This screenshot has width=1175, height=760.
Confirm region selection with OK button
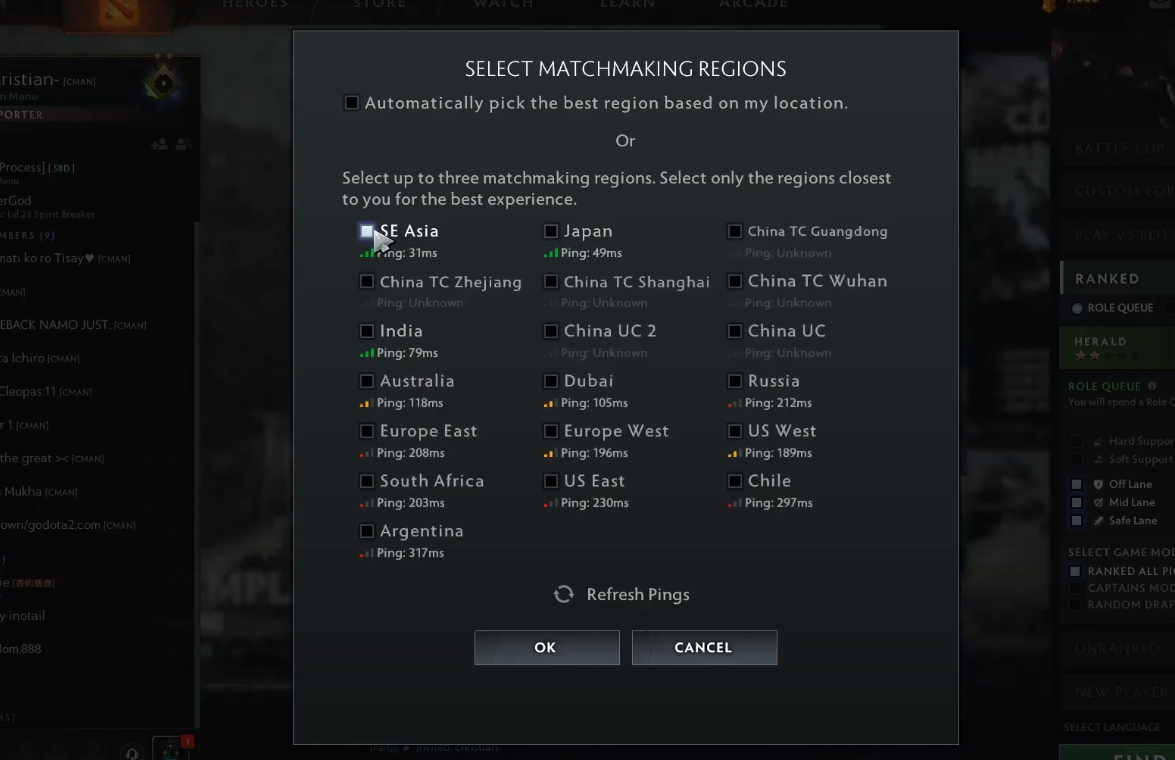point(547,648)
